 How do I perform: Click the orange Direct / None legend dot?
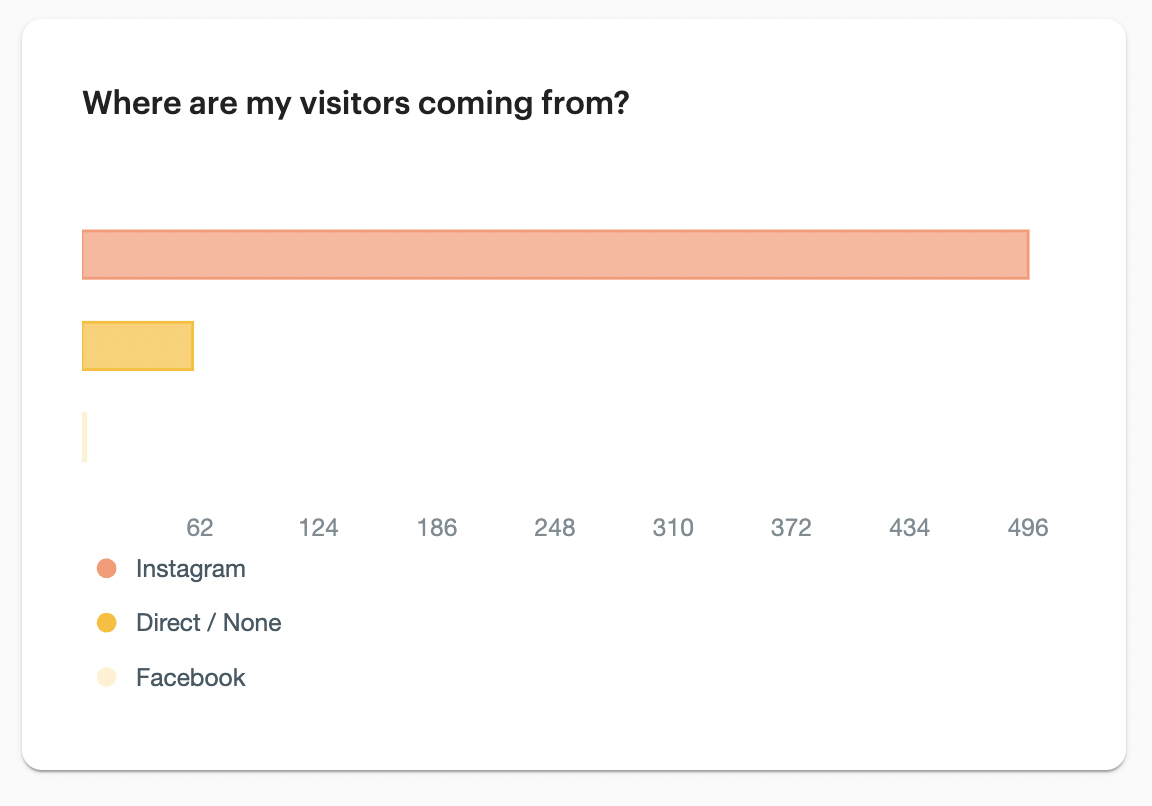pyautogui.click(x=106, y=623)
